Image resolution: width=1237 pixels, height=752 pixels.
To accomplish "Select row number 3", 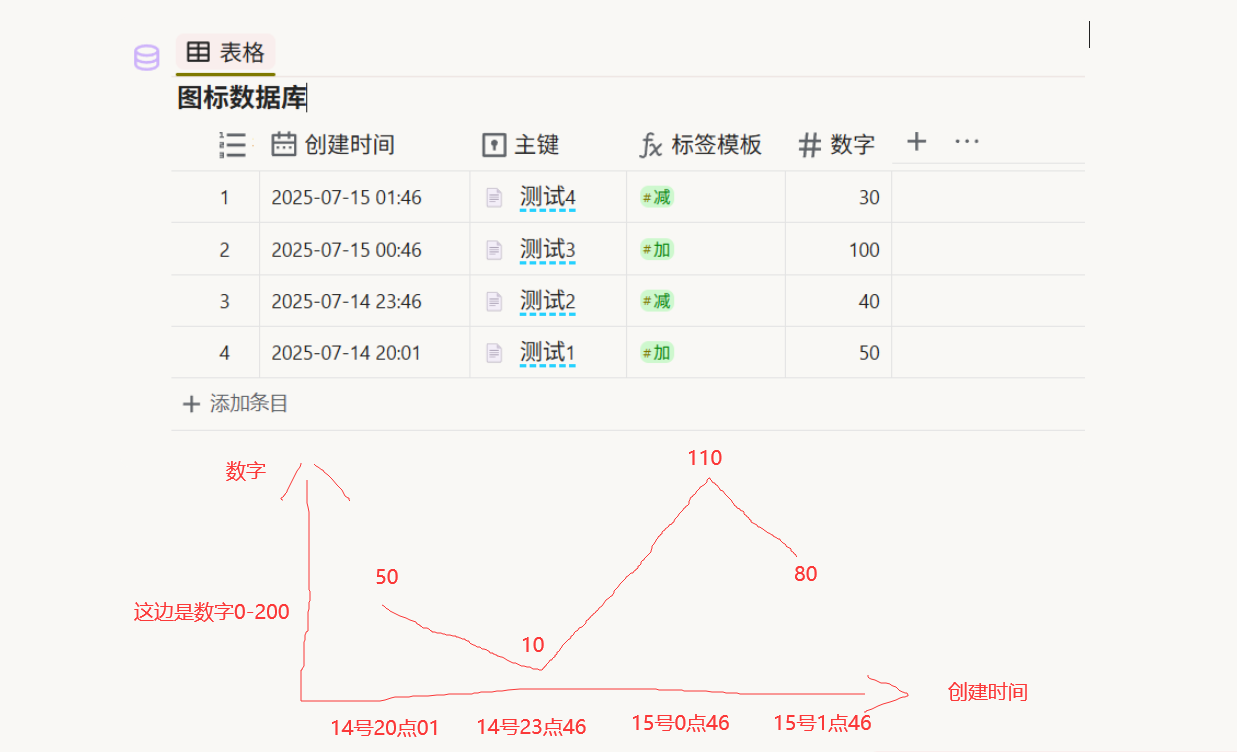I will [x=225, y=301].
